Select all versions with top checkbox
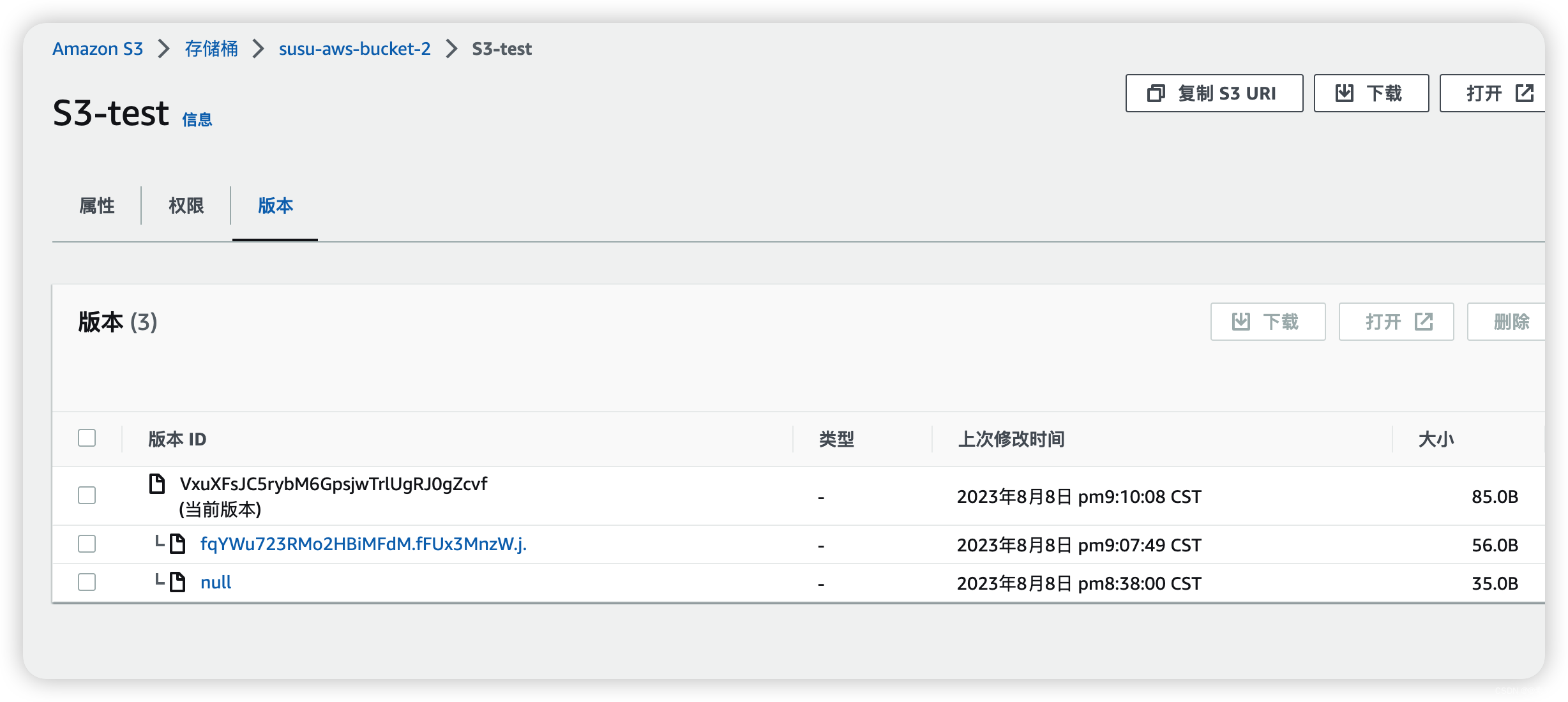Viewport: 1568px width, 702px height. coord(87,438)
